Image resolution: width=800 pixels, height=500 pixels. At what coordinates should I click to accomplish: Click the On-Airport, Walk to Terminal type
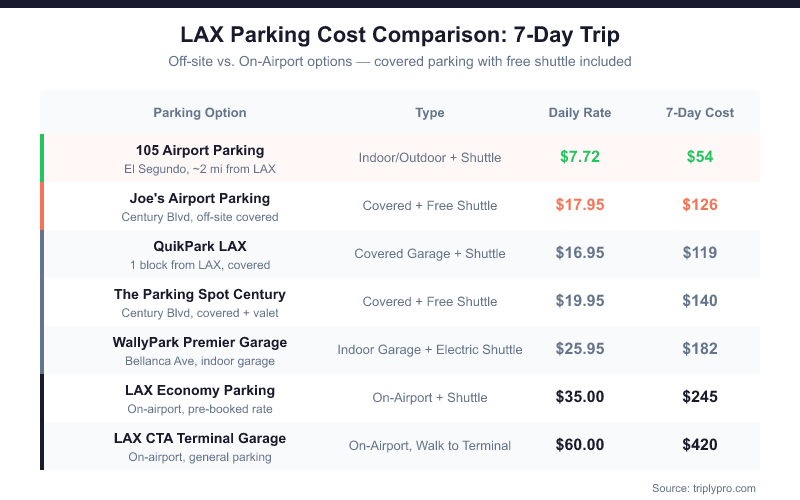[430, 446]
